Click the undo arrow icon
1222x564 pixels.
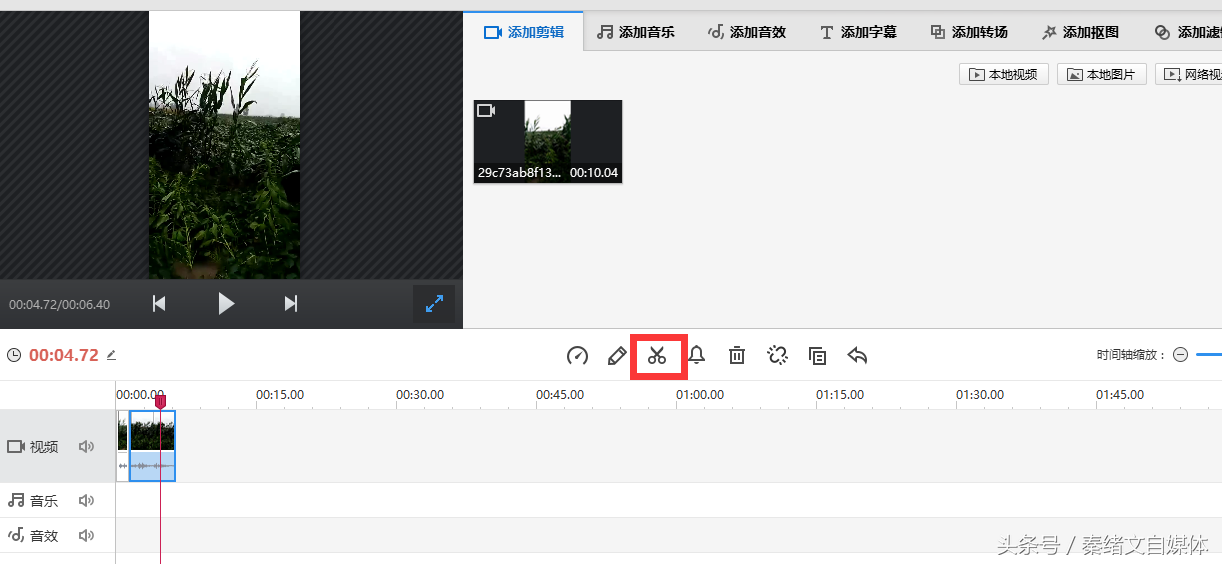857,355
